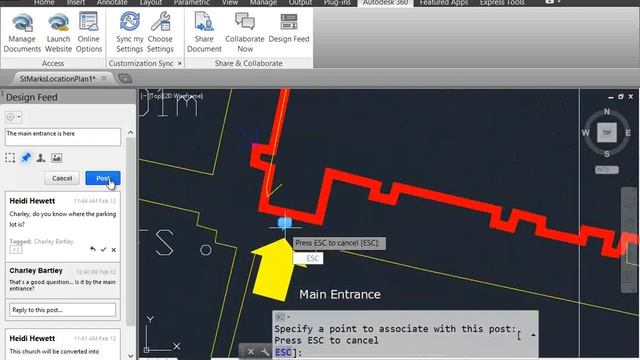Click South on the ViewCube compass
640x360 pixels.
click(607, 154)
